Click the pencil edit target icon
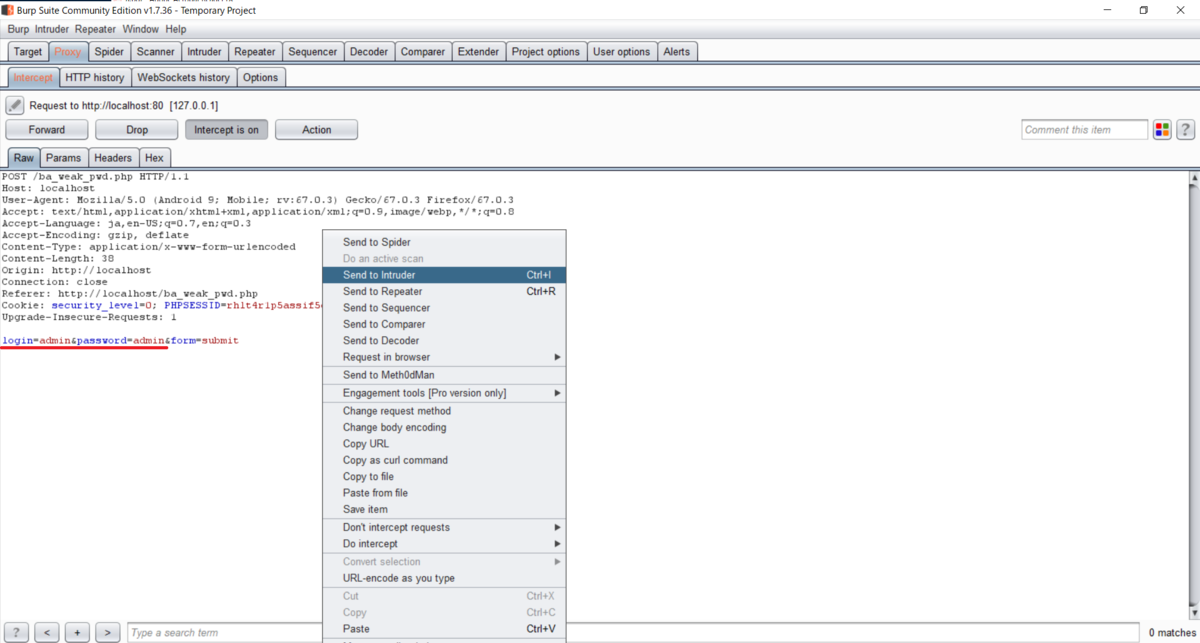Viewport: 1200px width, 643px height. 15,105
